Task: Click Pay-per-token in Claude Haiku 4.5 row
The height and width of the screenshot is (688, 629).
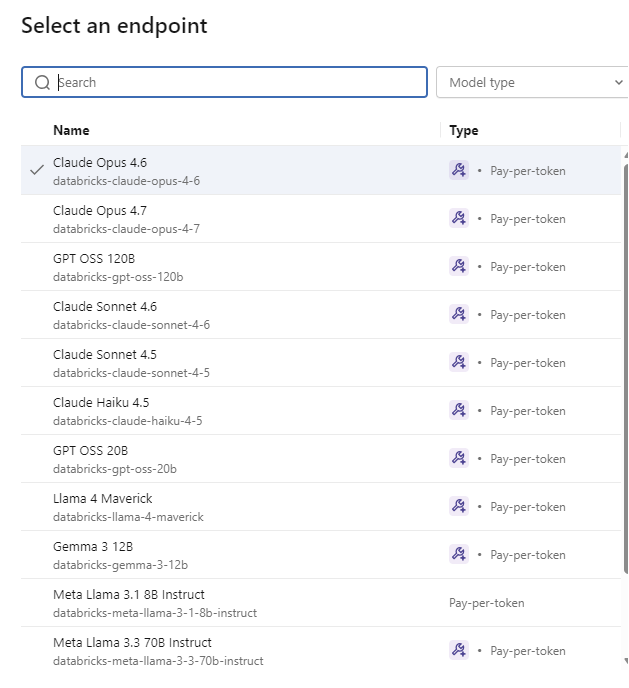Action: pos(528,411)
